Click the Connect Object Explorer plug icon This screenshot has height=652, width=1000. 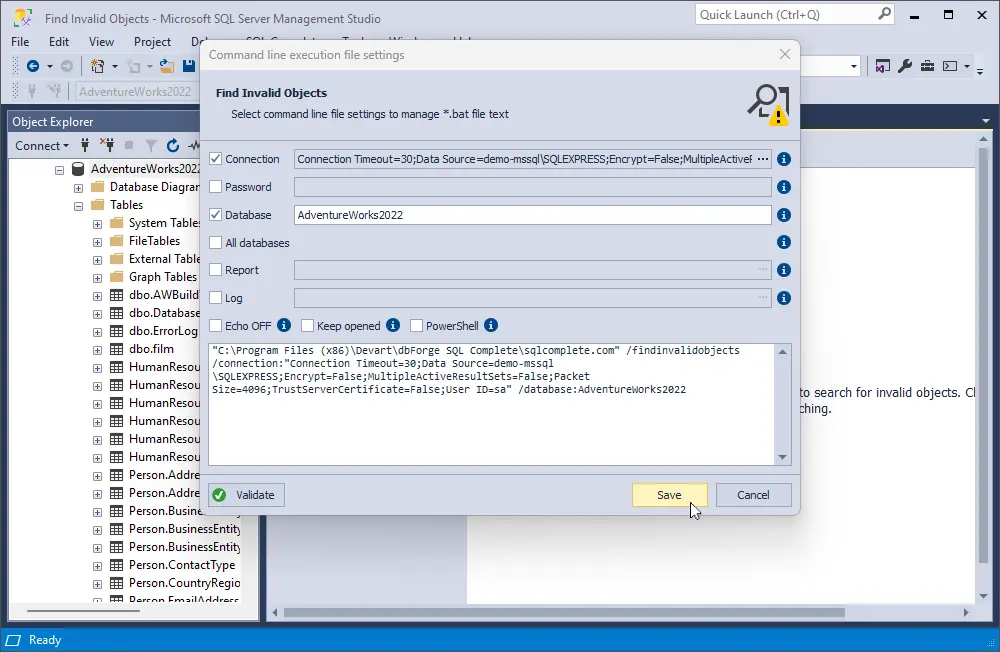coord(85,145)
